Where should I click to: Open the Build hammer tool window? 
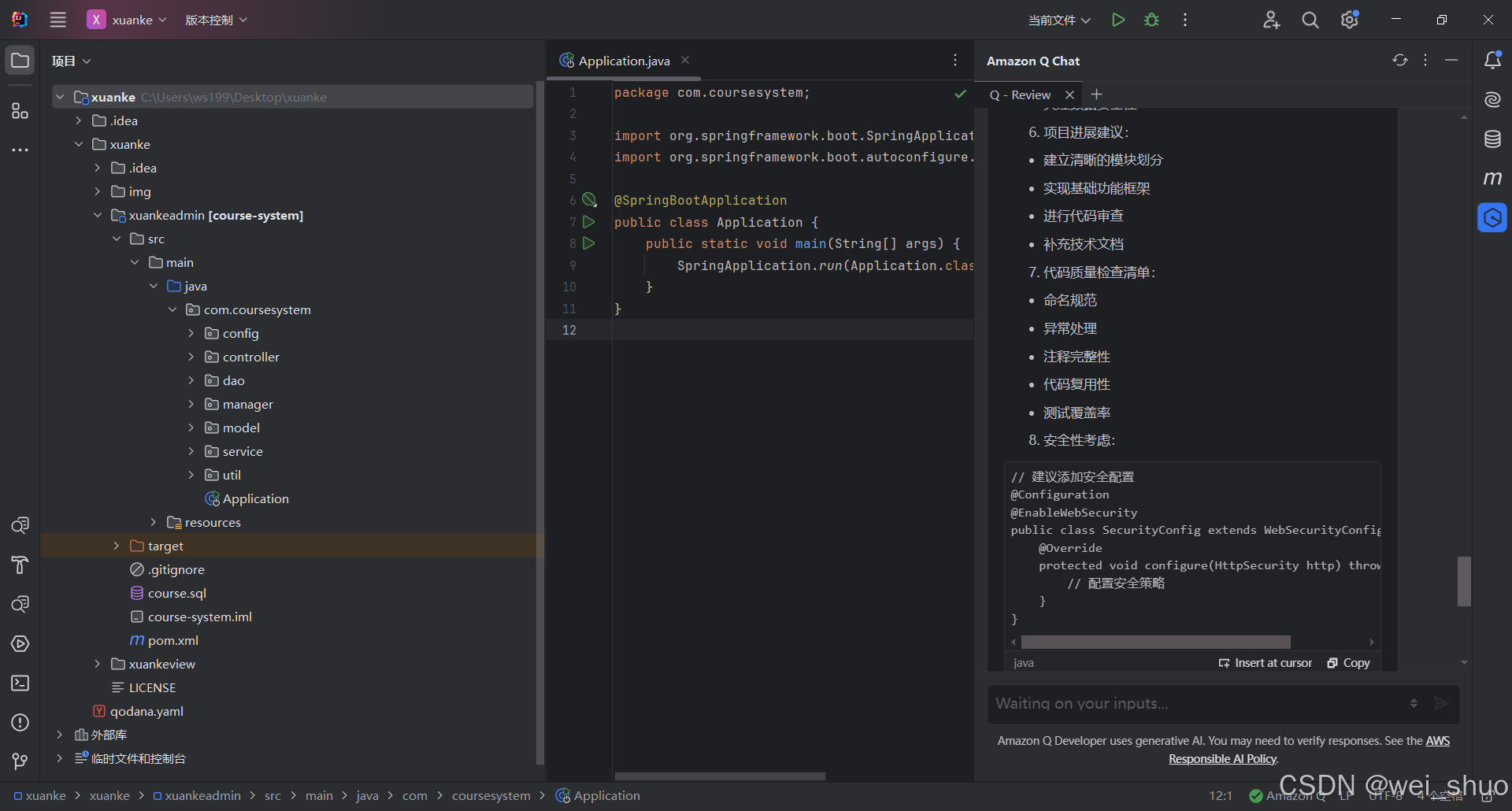point(20,565)
